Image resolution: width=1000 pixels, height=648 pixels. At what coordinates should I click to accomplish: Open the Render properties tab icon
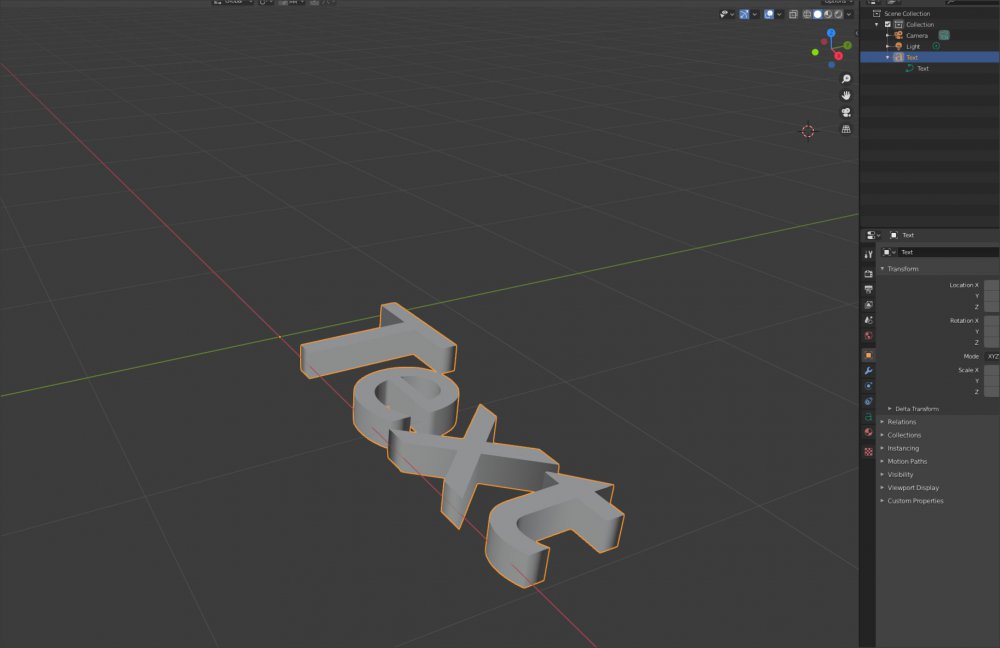coord(868,273)
